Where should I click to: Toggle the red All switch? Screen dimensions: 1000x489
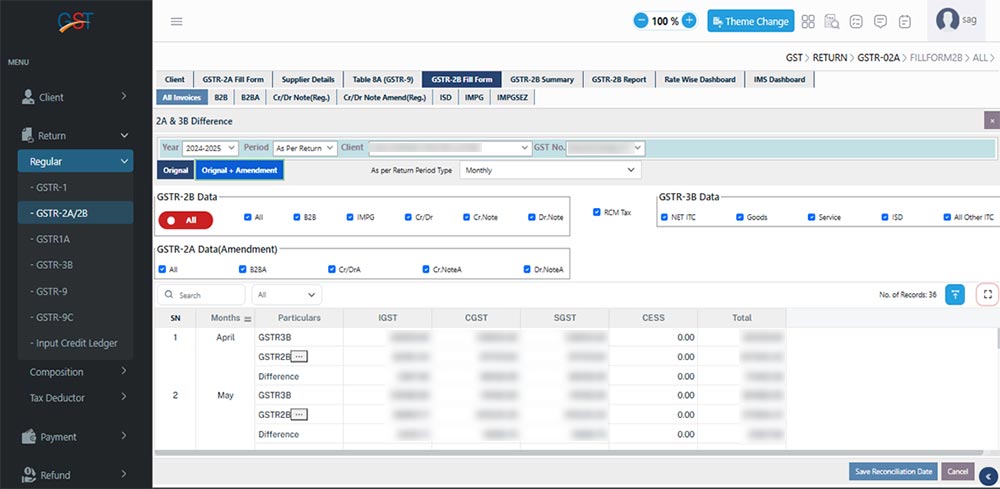pyautogui.click(x=185, y=219)
